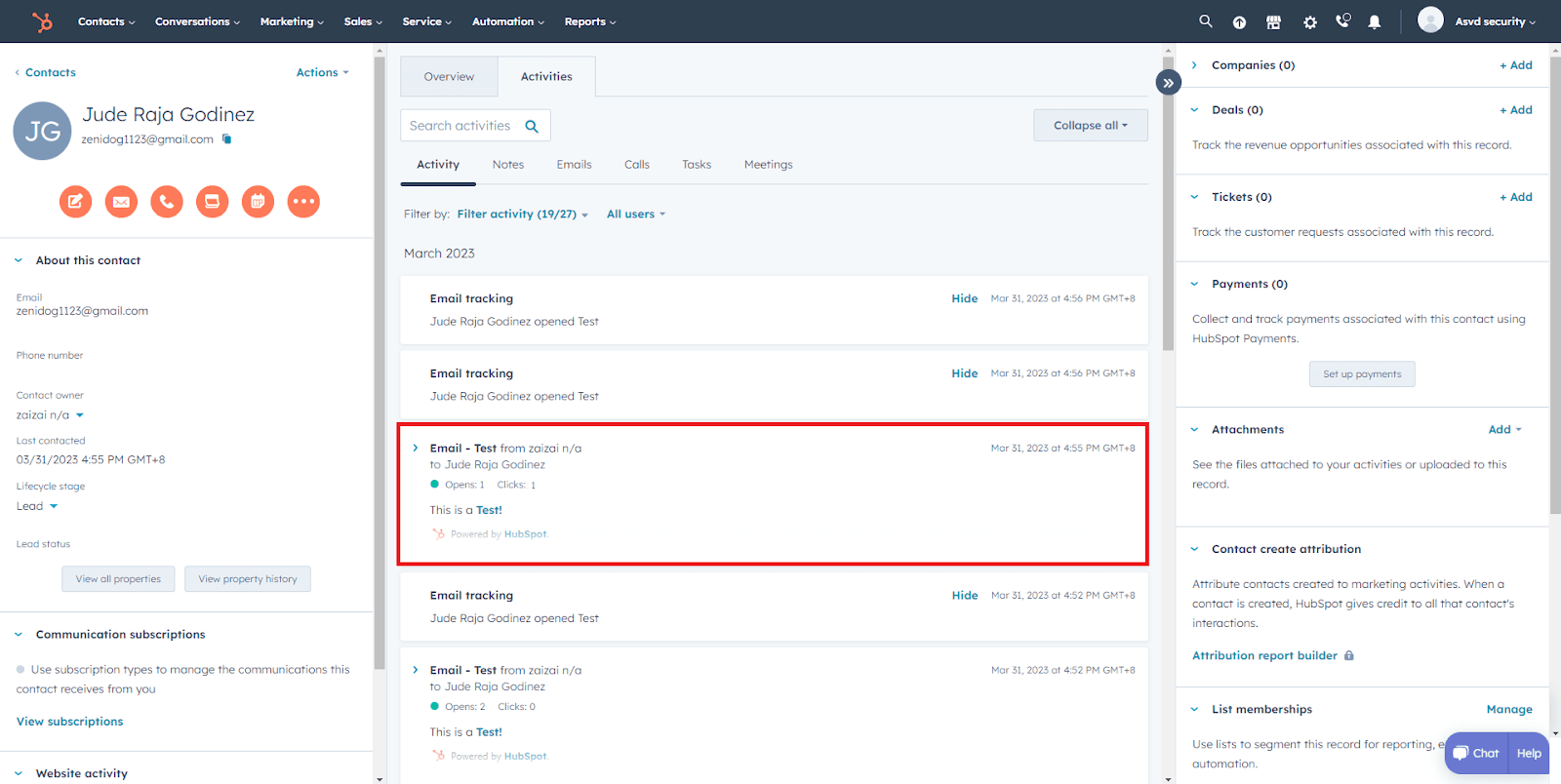This screenshot has width=1561, height=784.
Task: Collapse the About this contact section
Action: coord(19,260)
